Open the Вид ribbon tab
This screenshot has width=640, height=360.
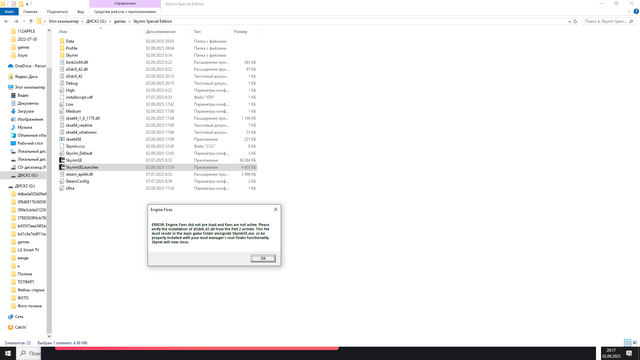pos(80,12)
